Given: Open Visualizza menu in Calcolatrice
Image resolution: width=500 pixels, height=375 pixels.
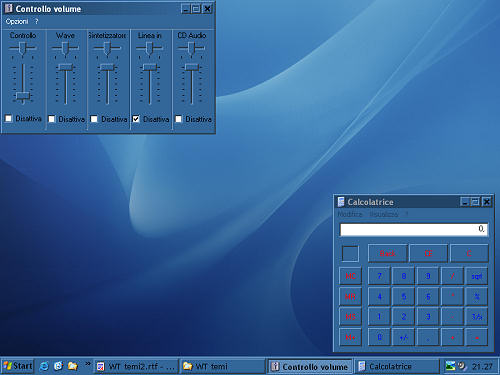Looking at the screenshot, I should tap(384, 214).
